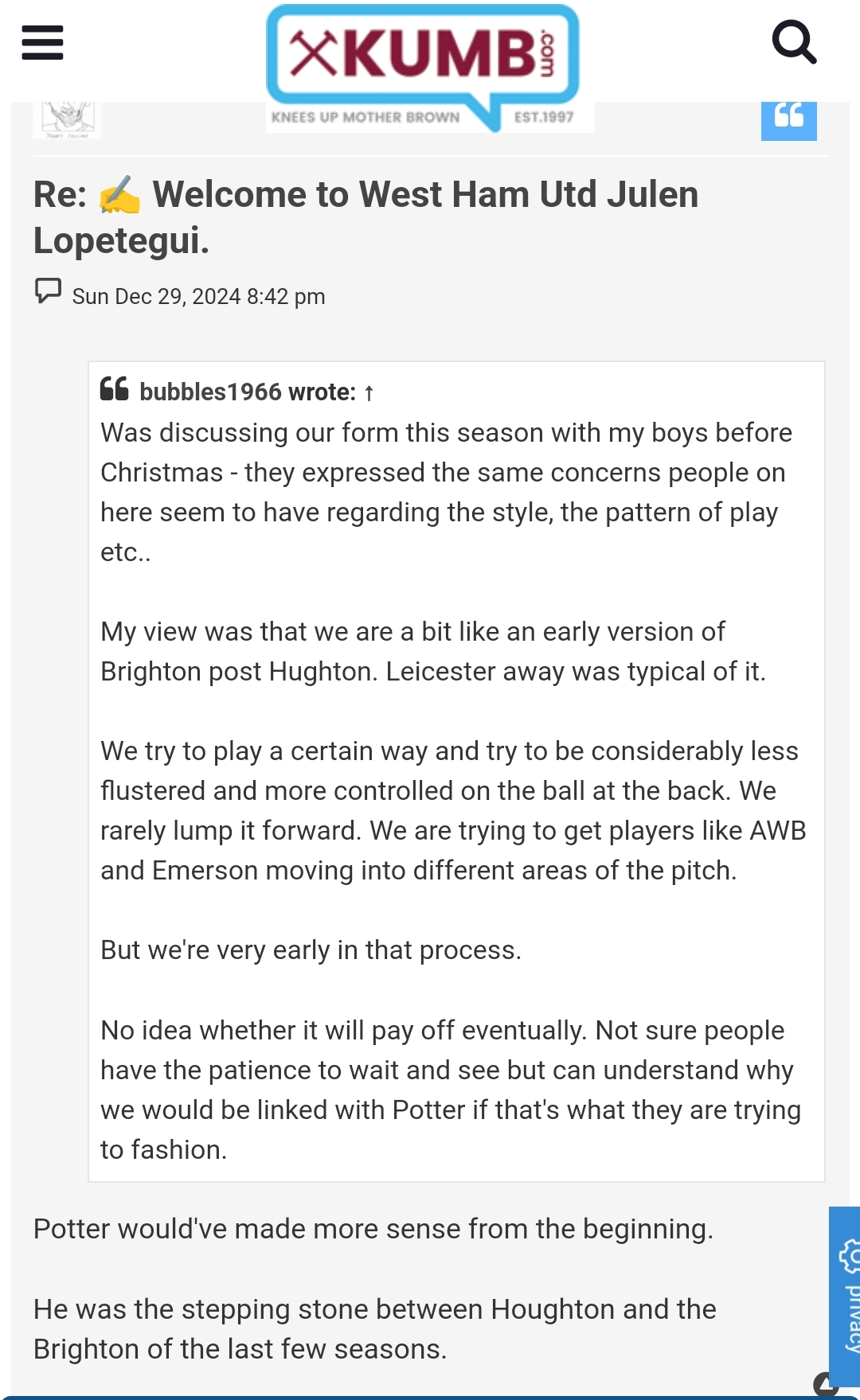The width and height of the screenshot is (860, 1400).
Task: Click the EST.1997 label under logo
Action: [544, 117]
